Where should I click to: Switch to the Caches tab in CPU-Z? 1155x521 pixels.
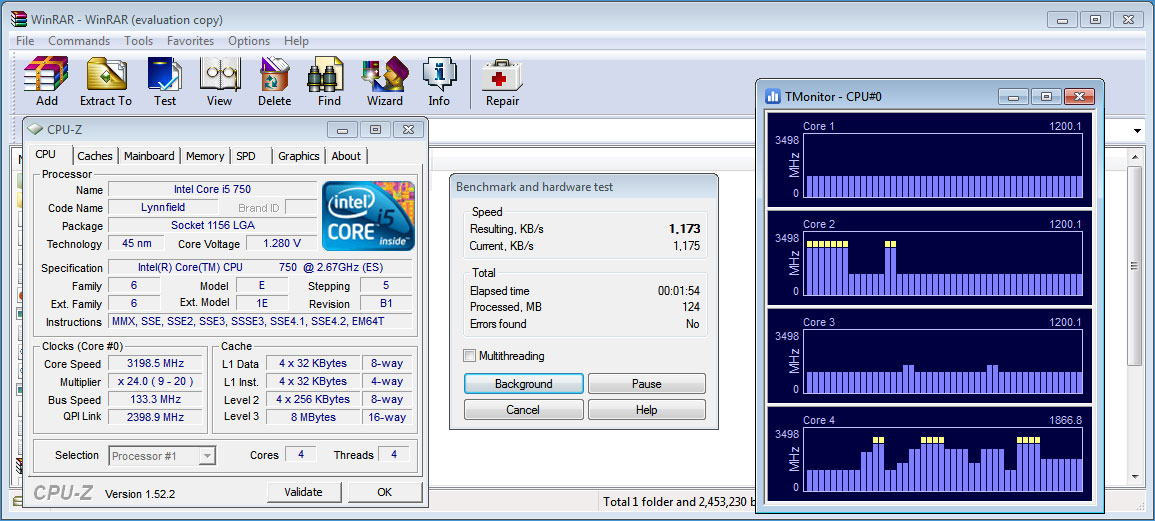pos(95,155)
